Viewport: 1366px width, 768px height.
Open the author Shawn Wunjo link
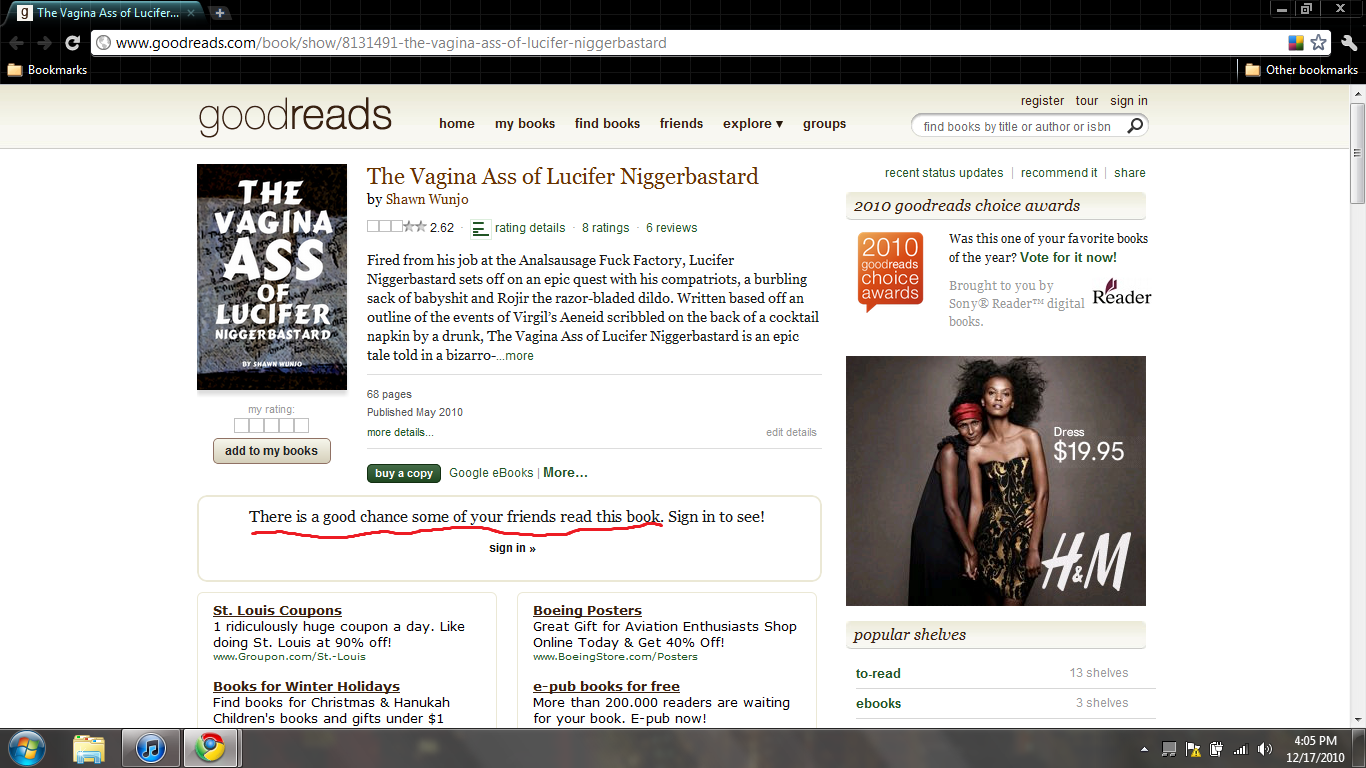[x=427, y=199]
